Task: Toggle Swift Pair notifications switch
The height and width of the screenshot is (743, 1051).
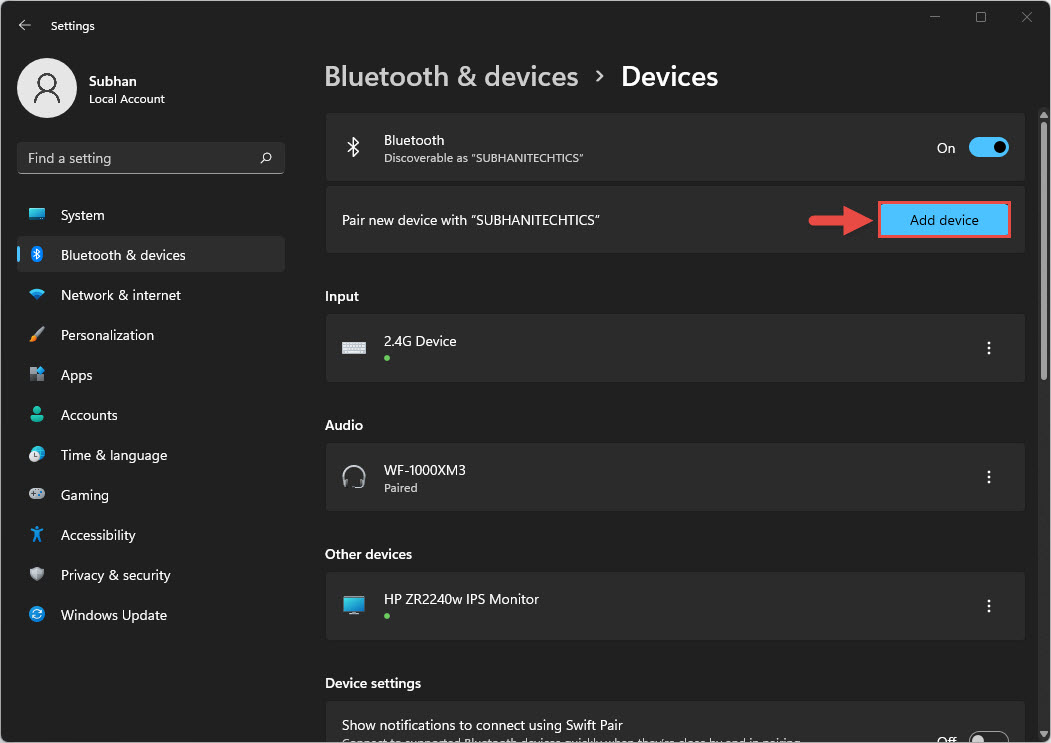Action: 989,738
